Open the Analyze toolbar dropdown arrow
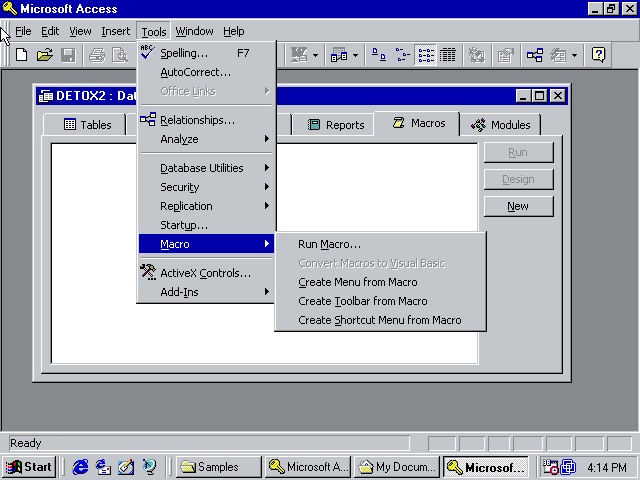Viewport: 640px width, 480px height. [x=355, y=55]
